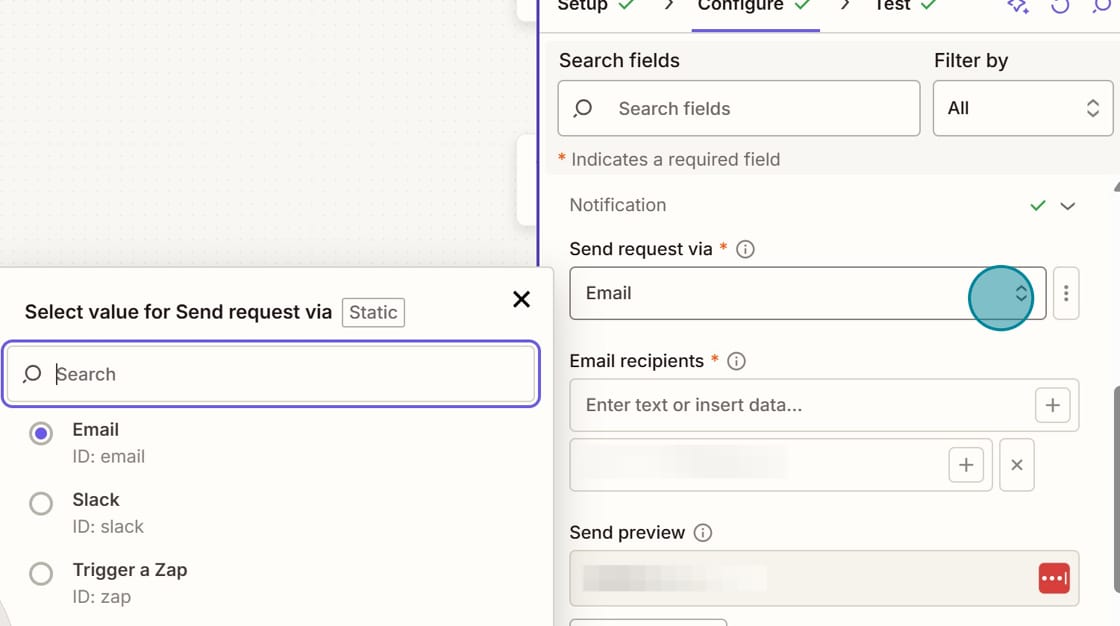The height and width of the screenshot is (626, 1120).
Task: Select the Email radio option
Action: pos(41,433)
